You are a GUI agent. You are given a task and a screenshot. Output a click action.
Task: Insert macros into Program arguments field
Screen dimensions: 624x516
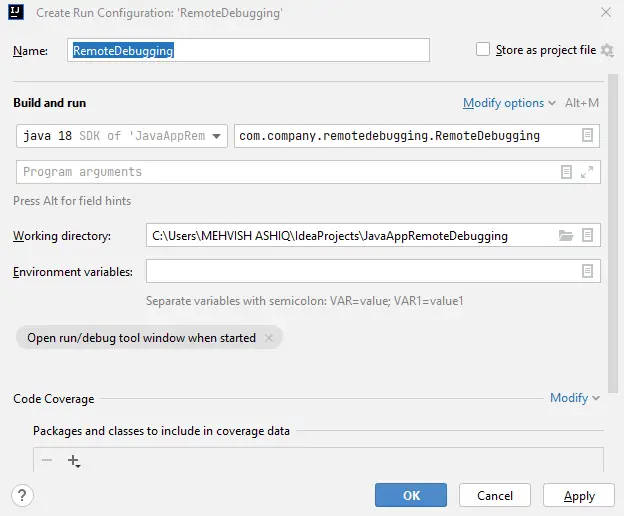click(566, 172)
